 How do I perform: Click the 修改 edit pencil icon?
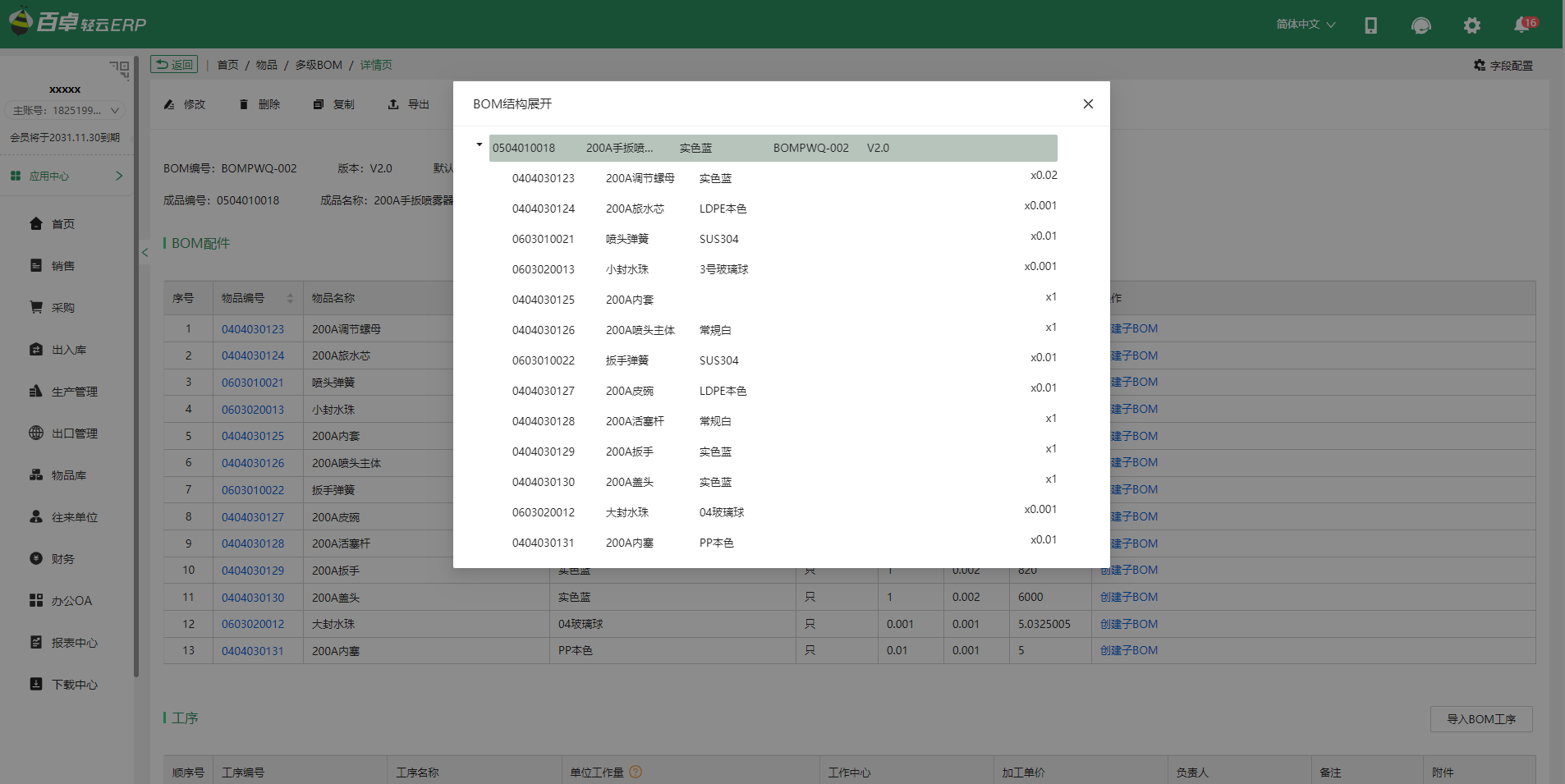point(169,104)
